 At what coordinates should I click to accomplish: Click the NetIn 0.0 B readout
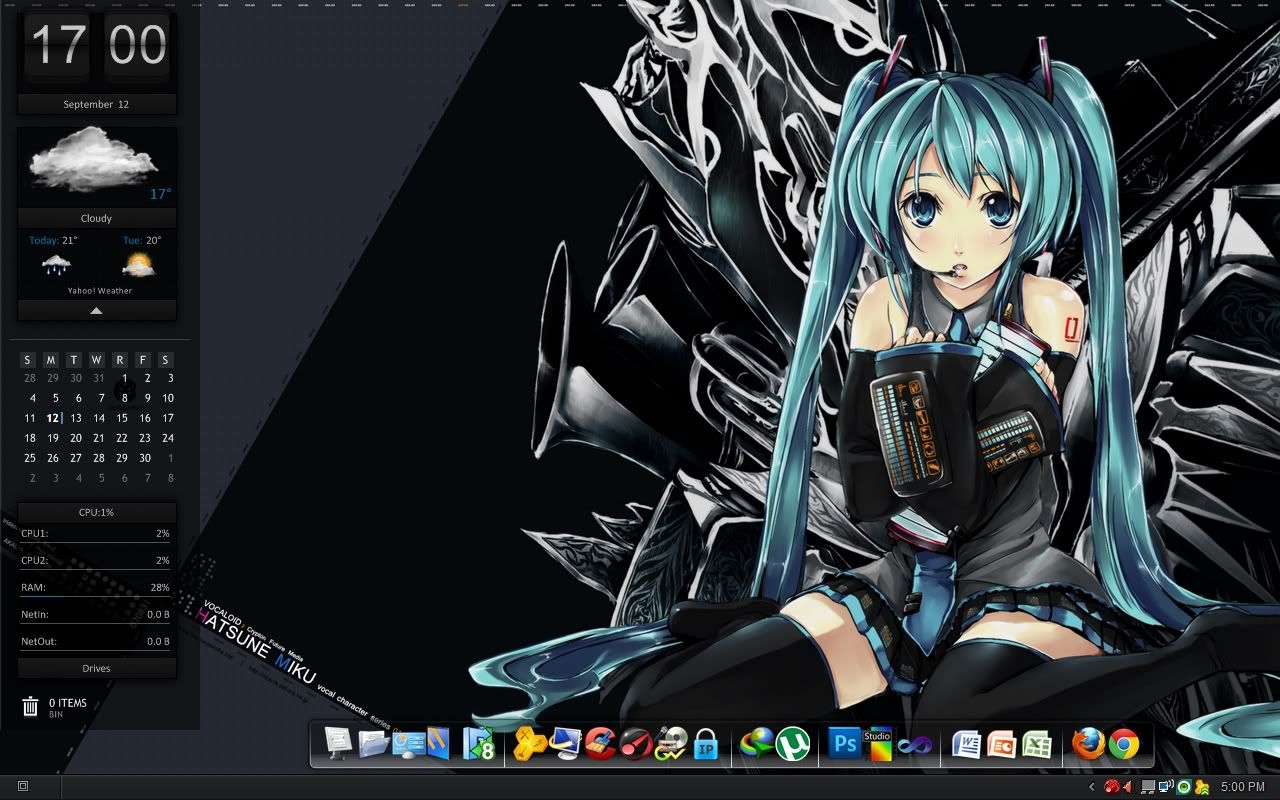coord(96,615)
